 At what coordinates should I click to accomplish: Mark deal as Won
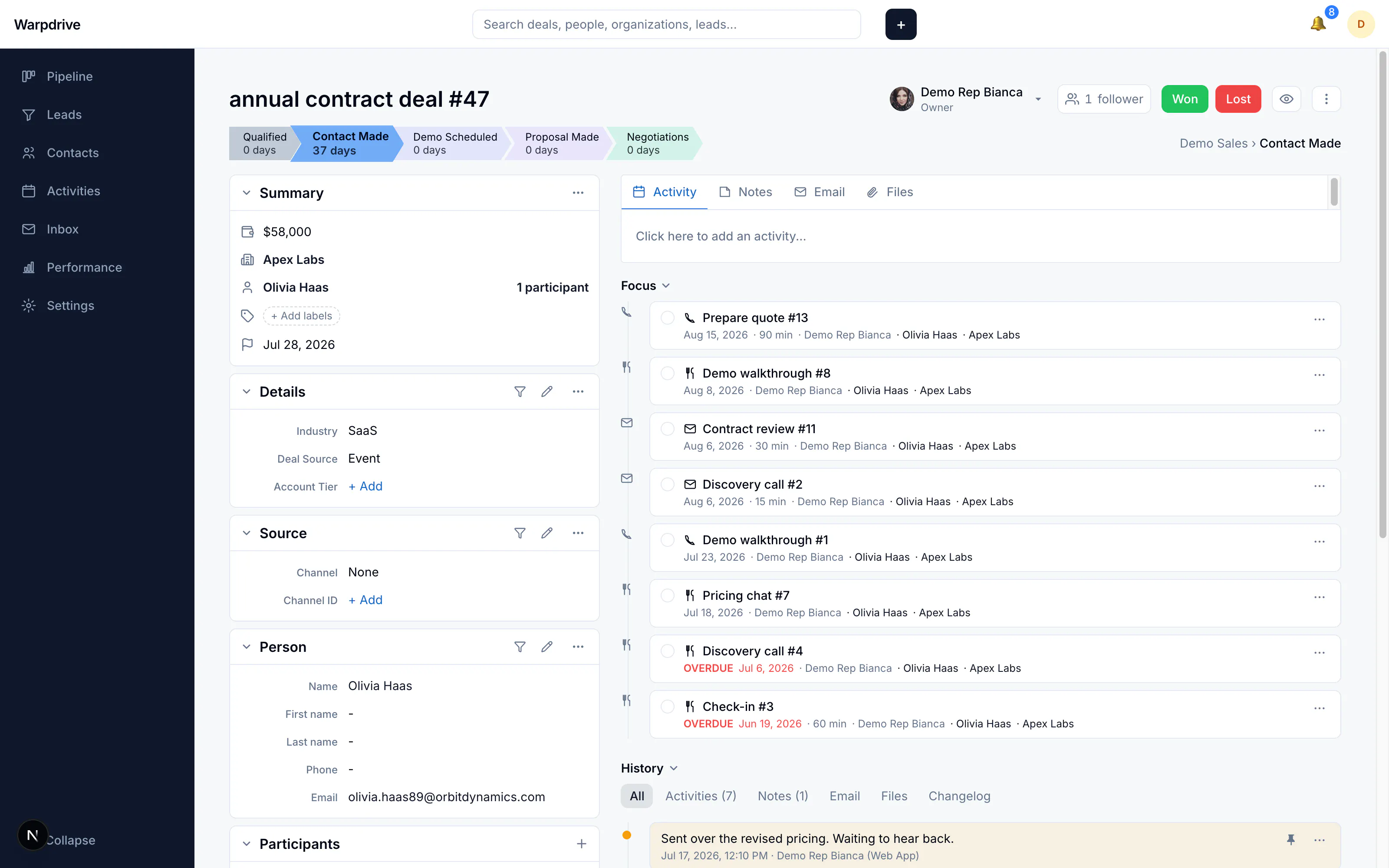click(1185, 99)
